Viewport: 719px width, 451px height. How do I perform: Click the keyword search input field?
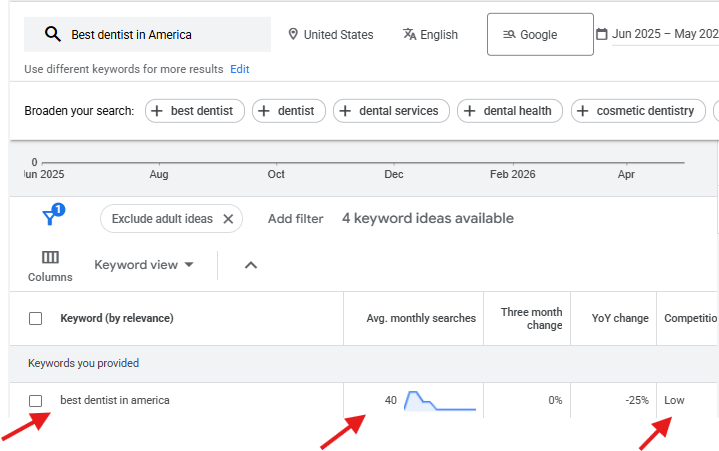[147, 34]
